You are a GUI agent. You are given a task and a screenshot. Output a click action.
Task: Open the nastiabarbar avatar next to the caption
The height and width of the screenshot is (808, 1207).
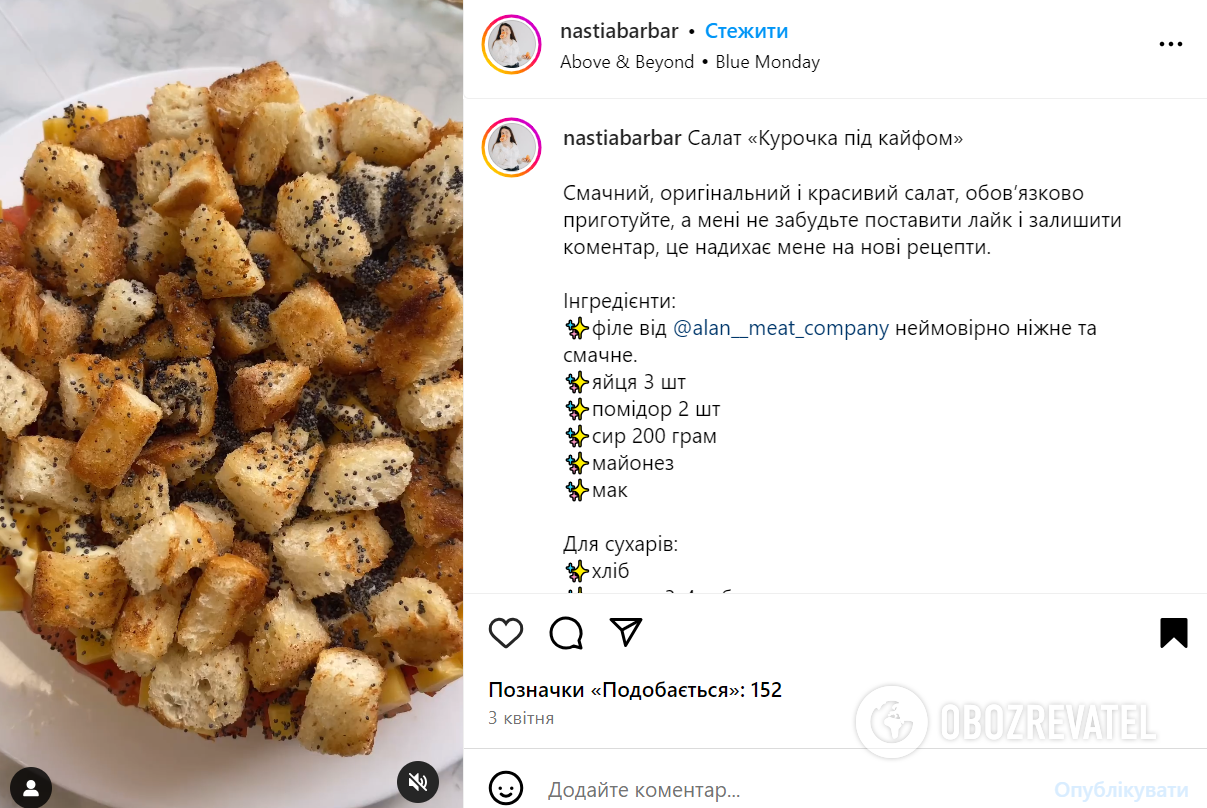(x=512, y=148)
